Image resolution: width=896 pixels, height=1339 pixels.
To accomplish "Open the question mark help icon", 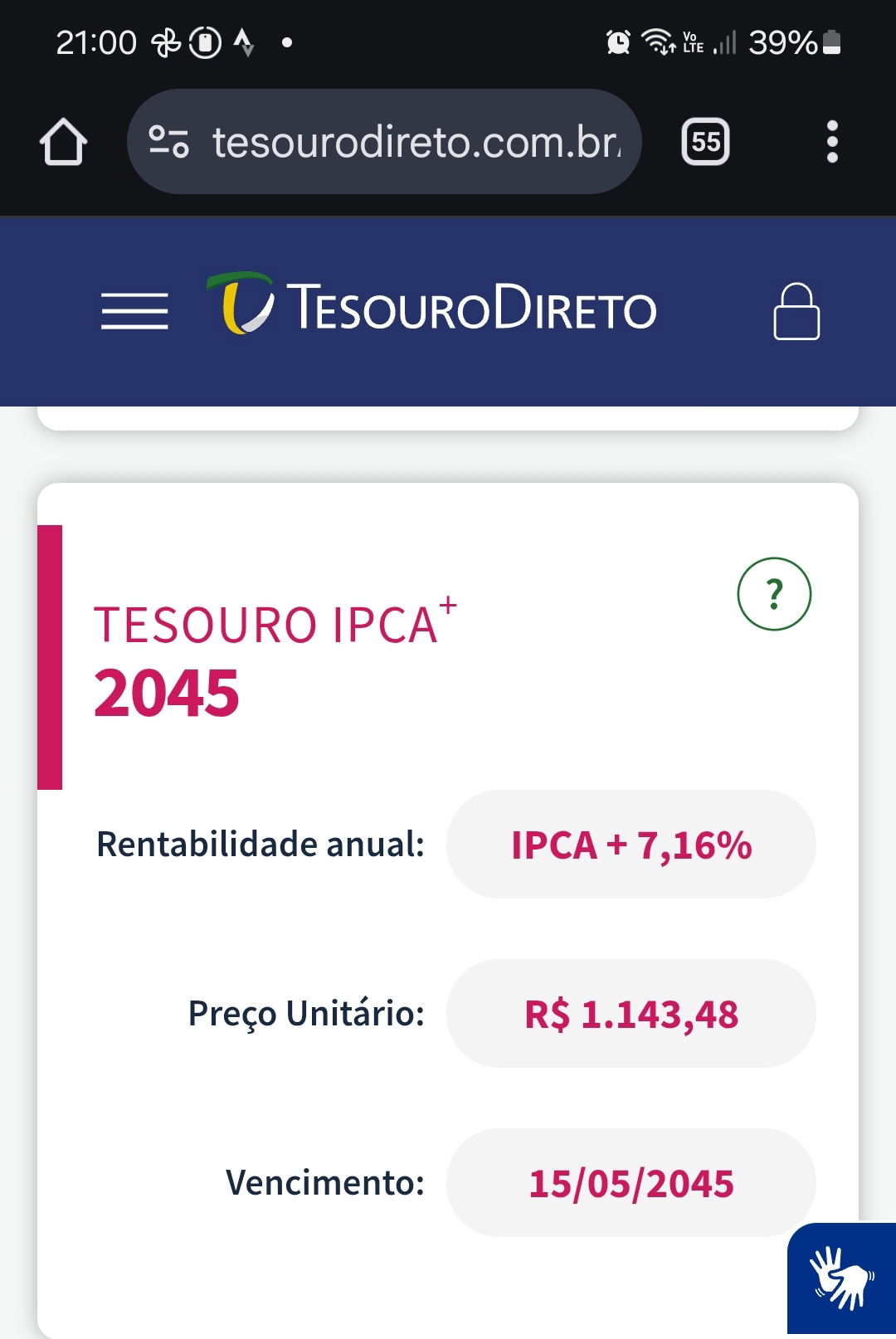I will [774, 594].
